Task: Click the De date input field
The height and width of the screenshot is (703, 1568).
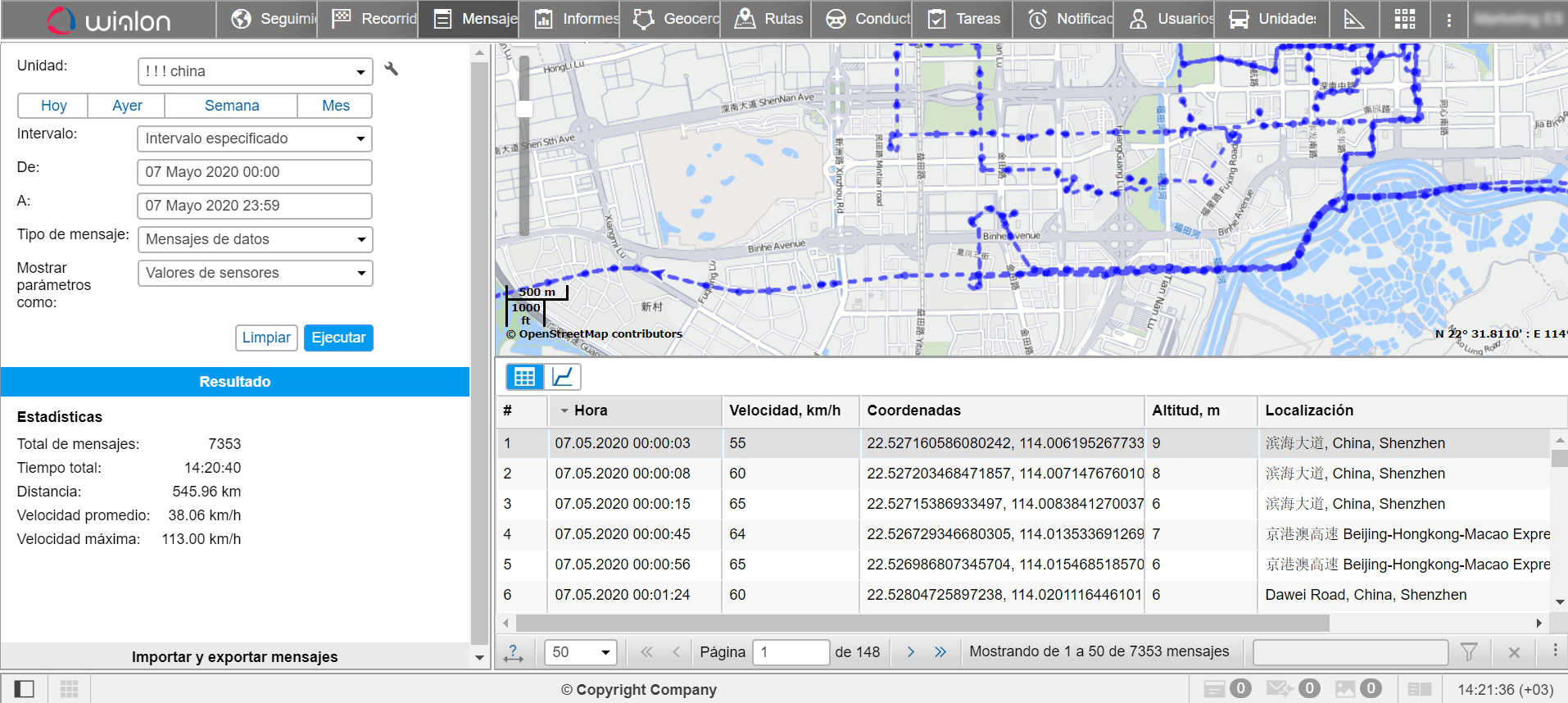Action: click(x=255, y=172)
